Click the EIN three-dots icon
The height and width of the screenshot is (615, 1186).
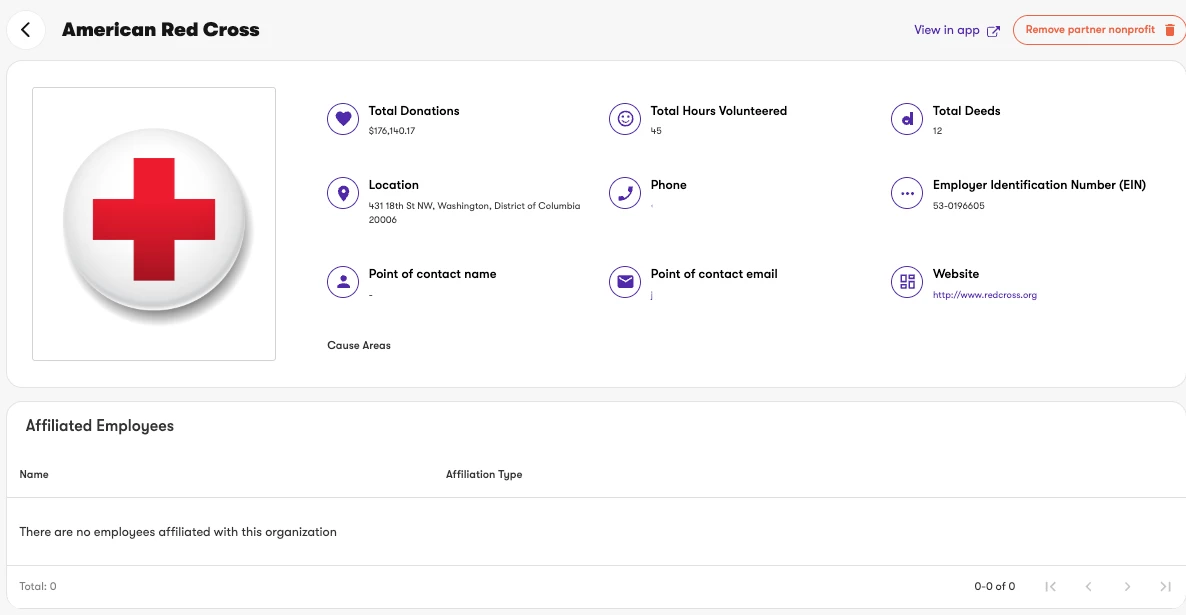(907, 193)
